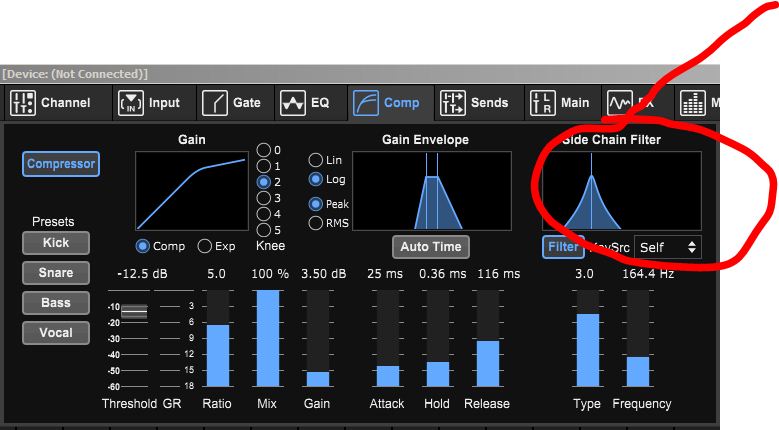Select Peak detection mode

pos(315,204)
